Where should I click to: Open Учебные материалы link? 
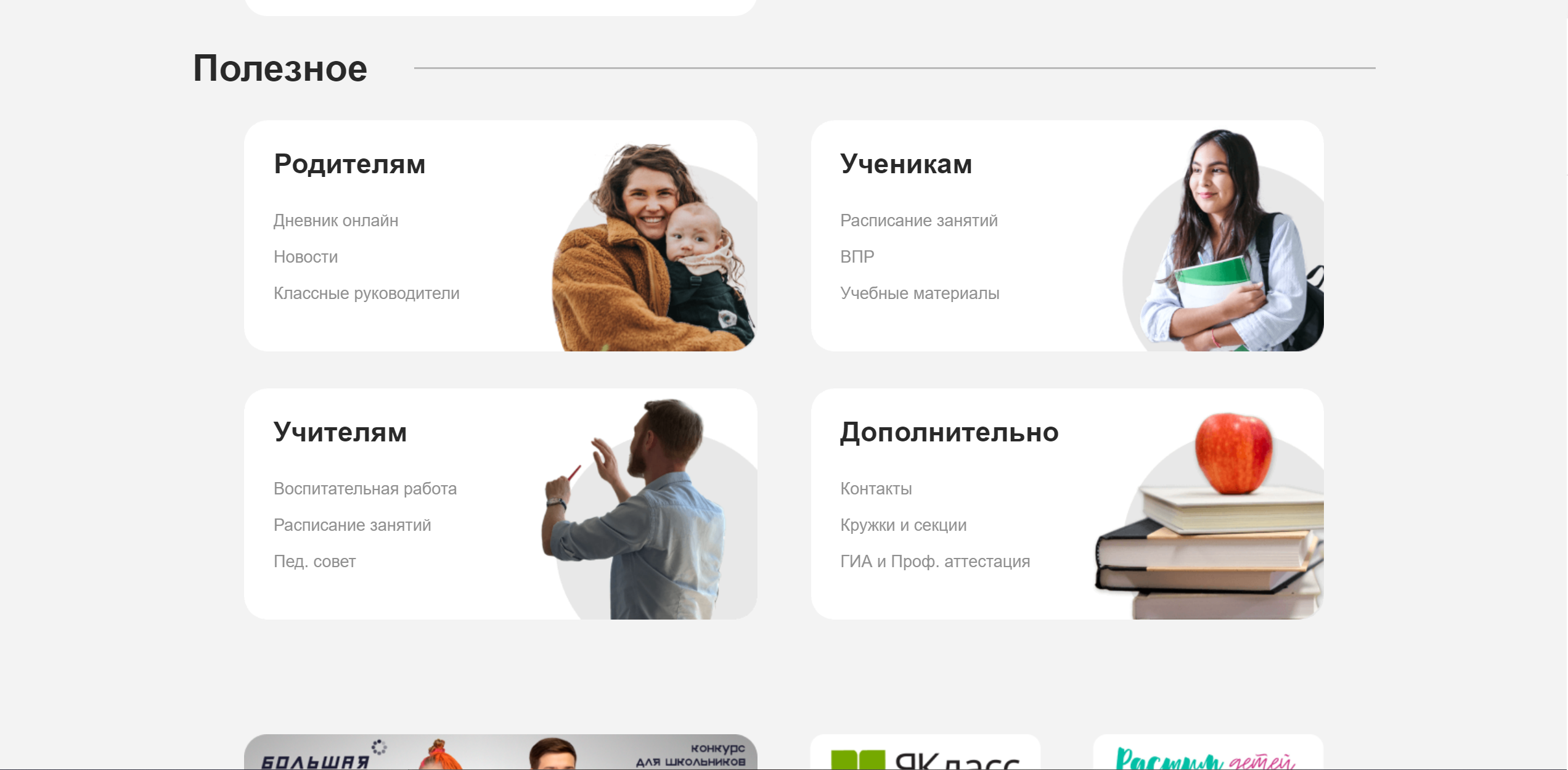pyautogui.click(x=920, y=293)
